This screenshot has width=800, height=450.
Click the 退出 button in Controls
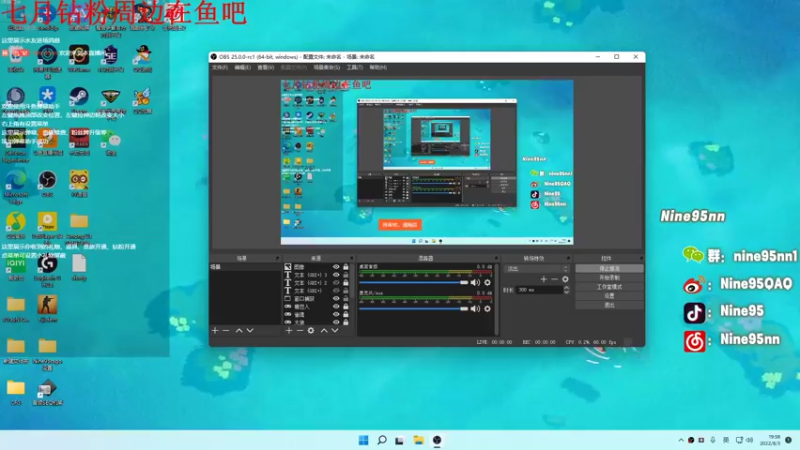(609, 305)
